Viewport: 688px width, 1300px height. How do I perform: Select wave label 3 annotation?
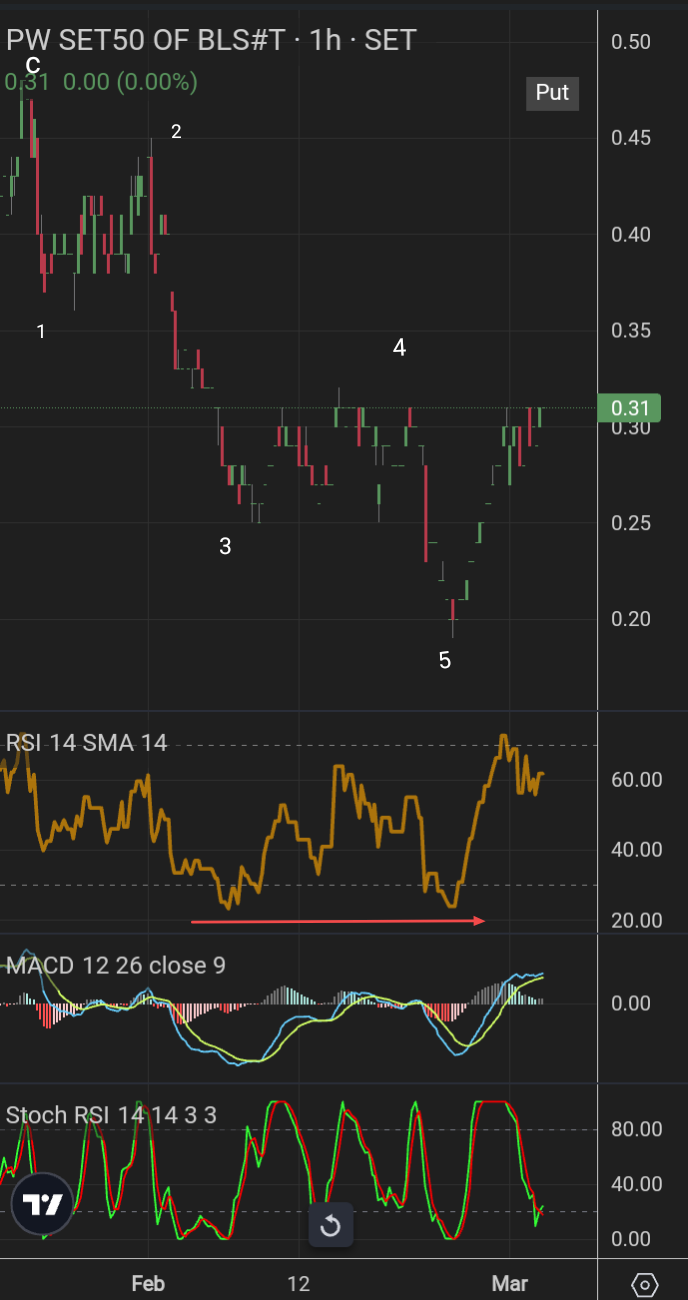pyautogui.click(x=225, y=546)
